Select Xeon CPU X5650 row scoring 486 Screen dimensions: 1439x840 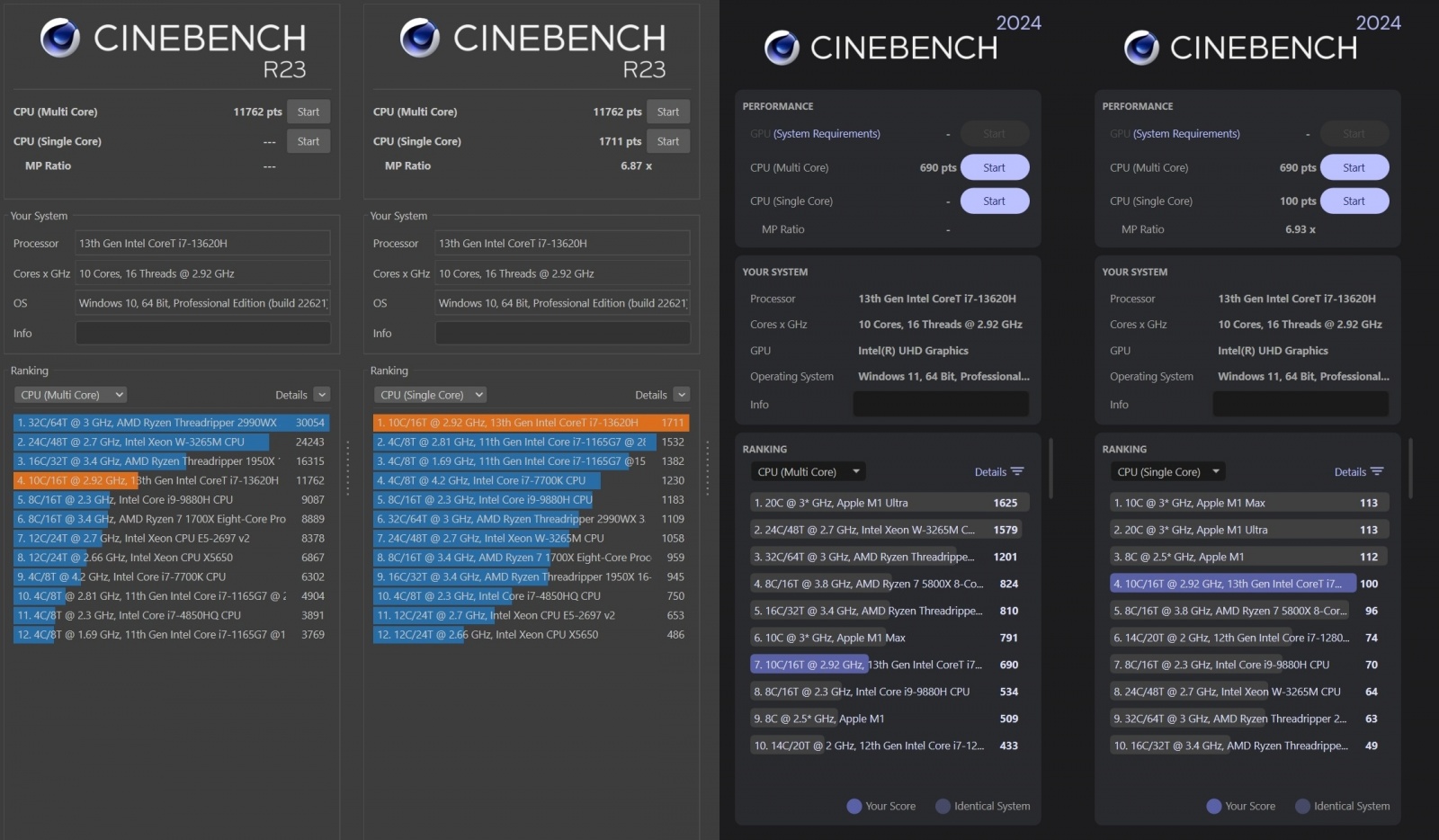[532, 634]
